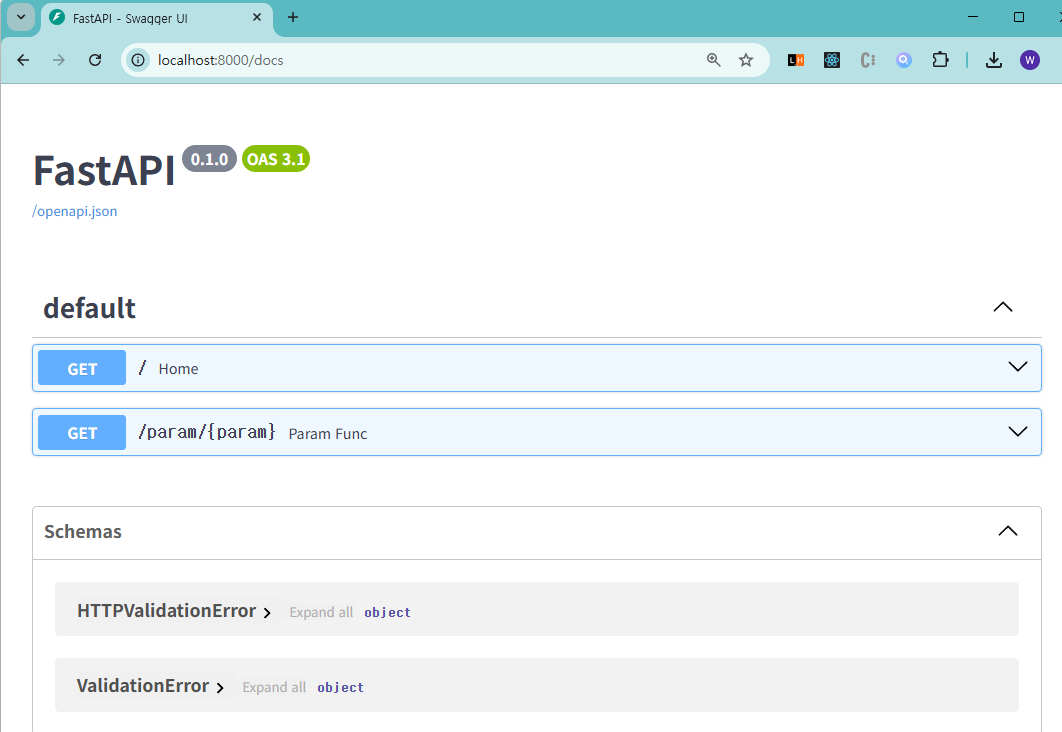Maximize the browser window

pos(1019,17)
